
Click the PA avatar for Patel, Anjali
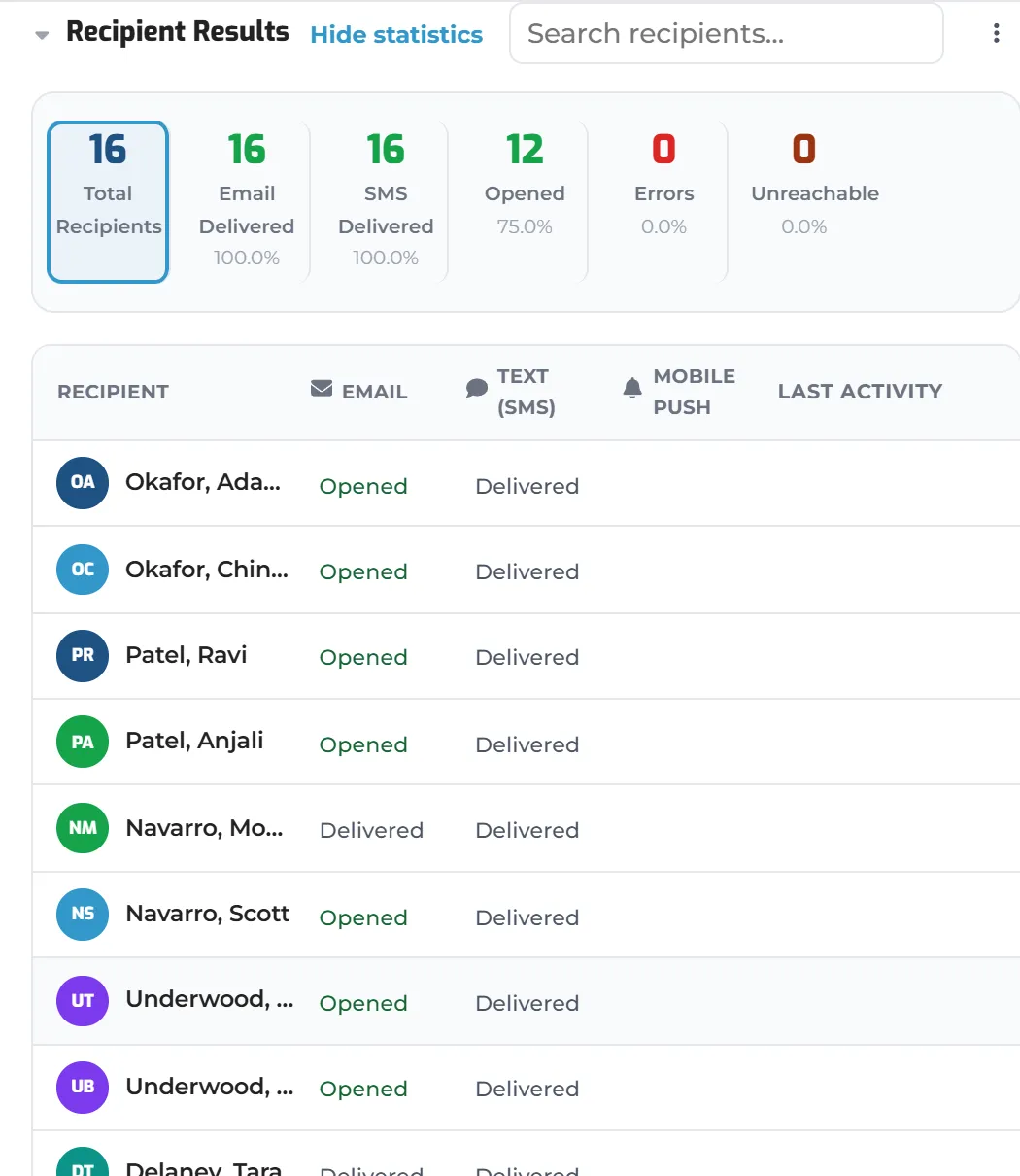(x=83, y=742)
